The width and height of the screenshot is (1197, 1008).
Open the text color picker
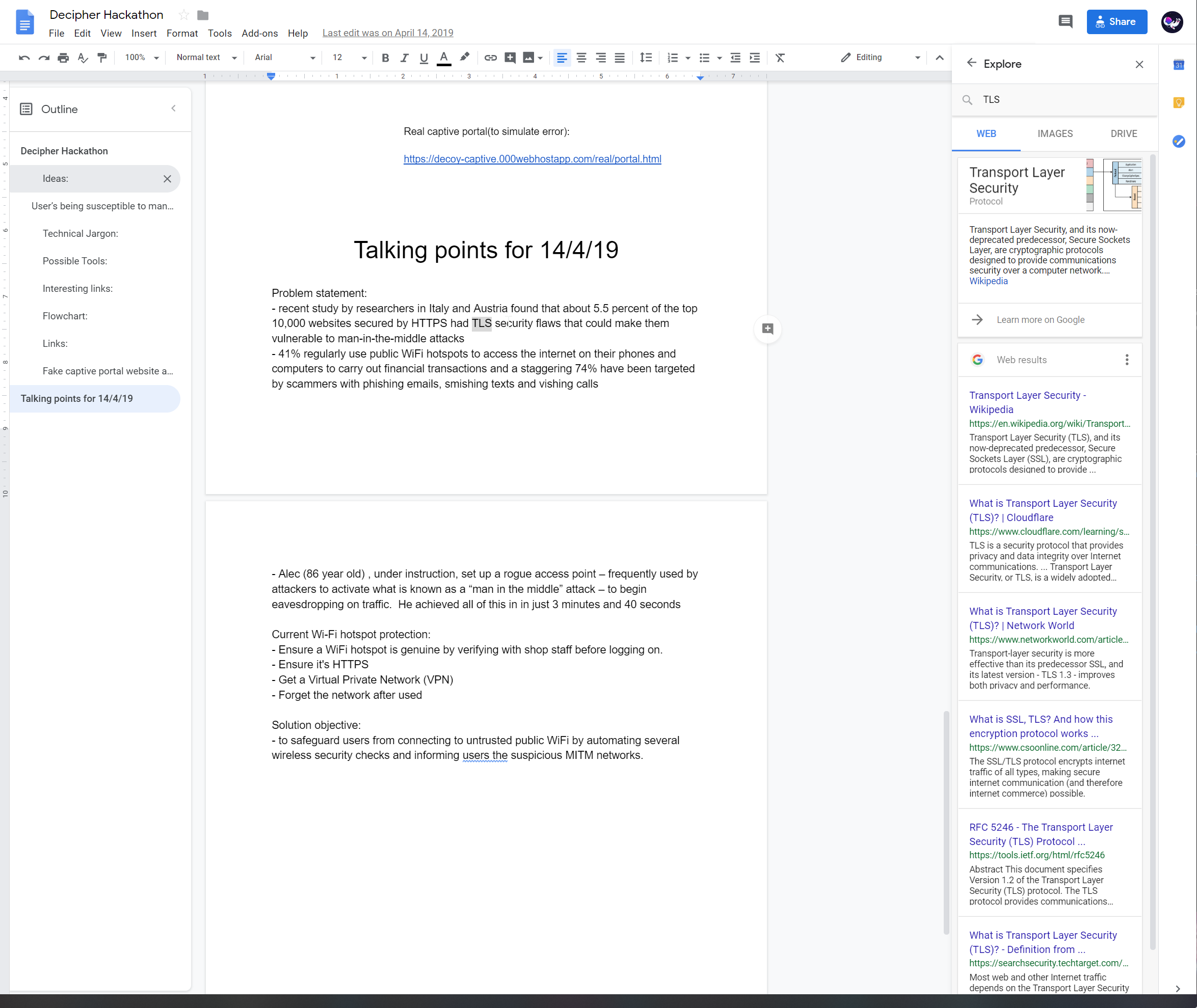coord(443,58)
